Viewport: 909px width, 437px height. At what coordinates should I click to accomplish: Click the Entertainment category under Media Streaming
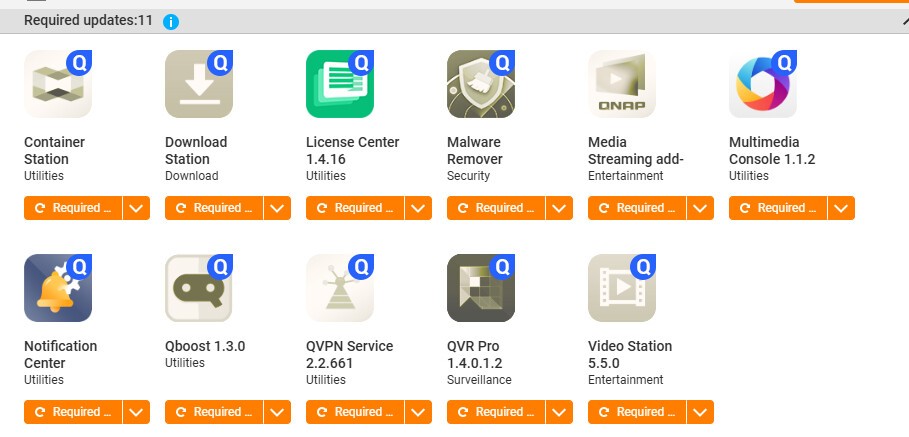[626, 176]
